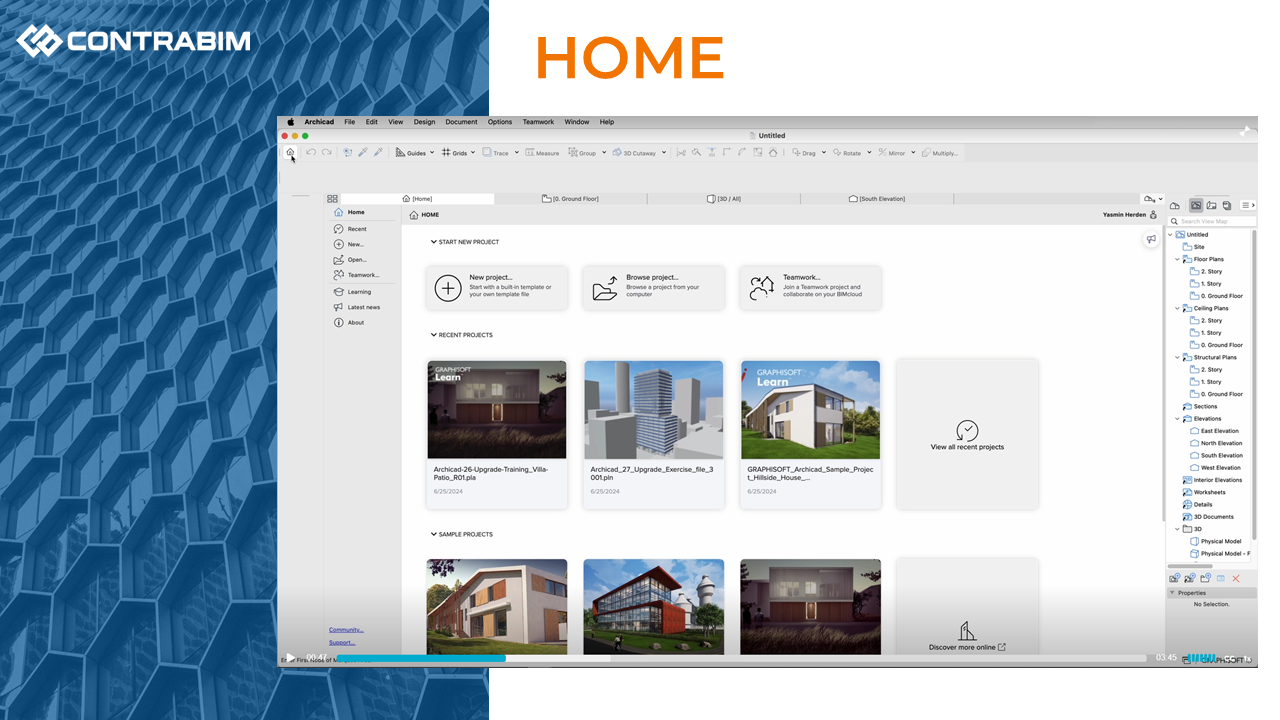Click the video progress bar

[x=741, y=658]
